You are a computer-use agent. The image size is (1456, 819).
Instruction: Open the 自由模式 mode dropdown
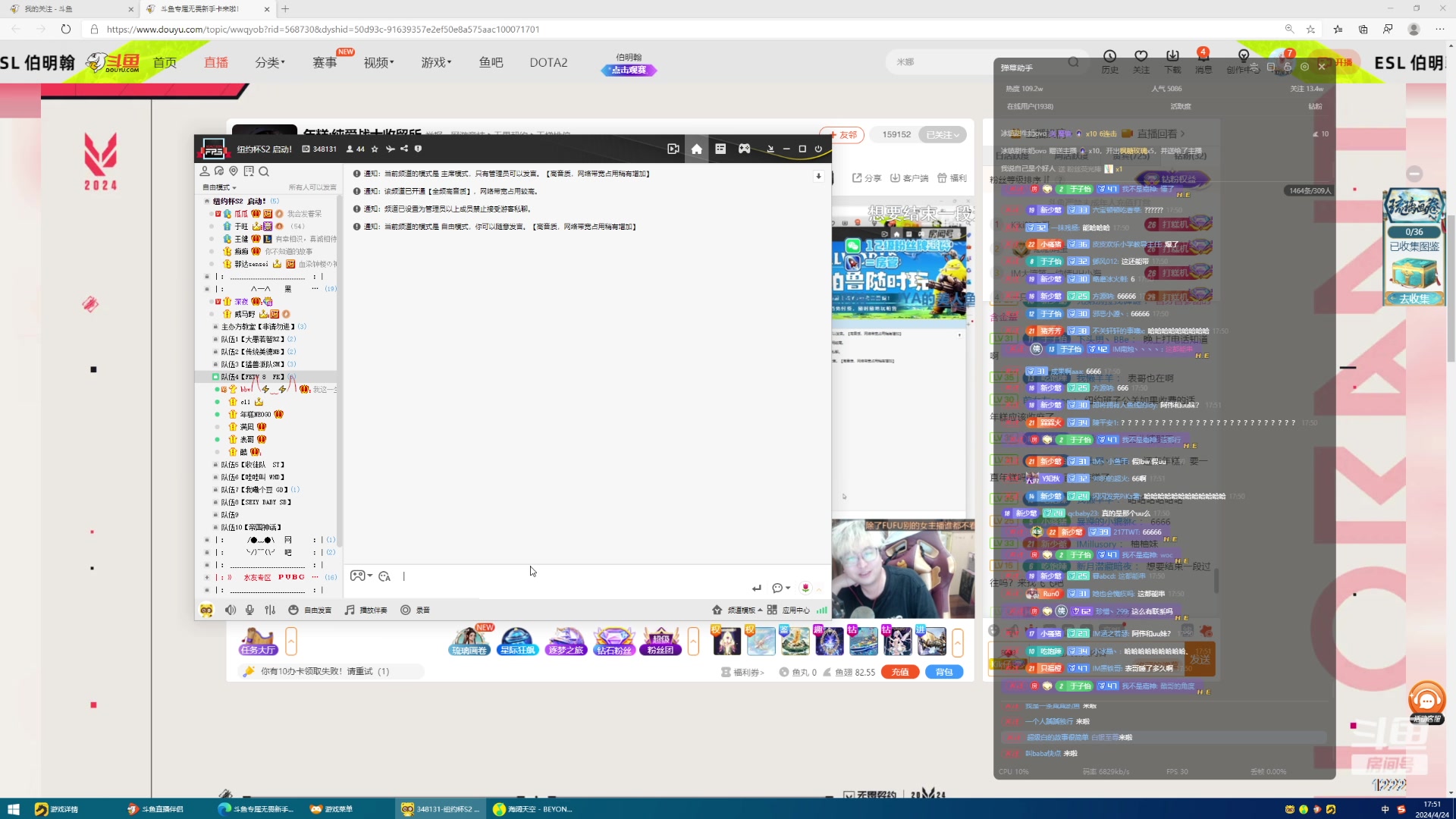tap(219, 187)
